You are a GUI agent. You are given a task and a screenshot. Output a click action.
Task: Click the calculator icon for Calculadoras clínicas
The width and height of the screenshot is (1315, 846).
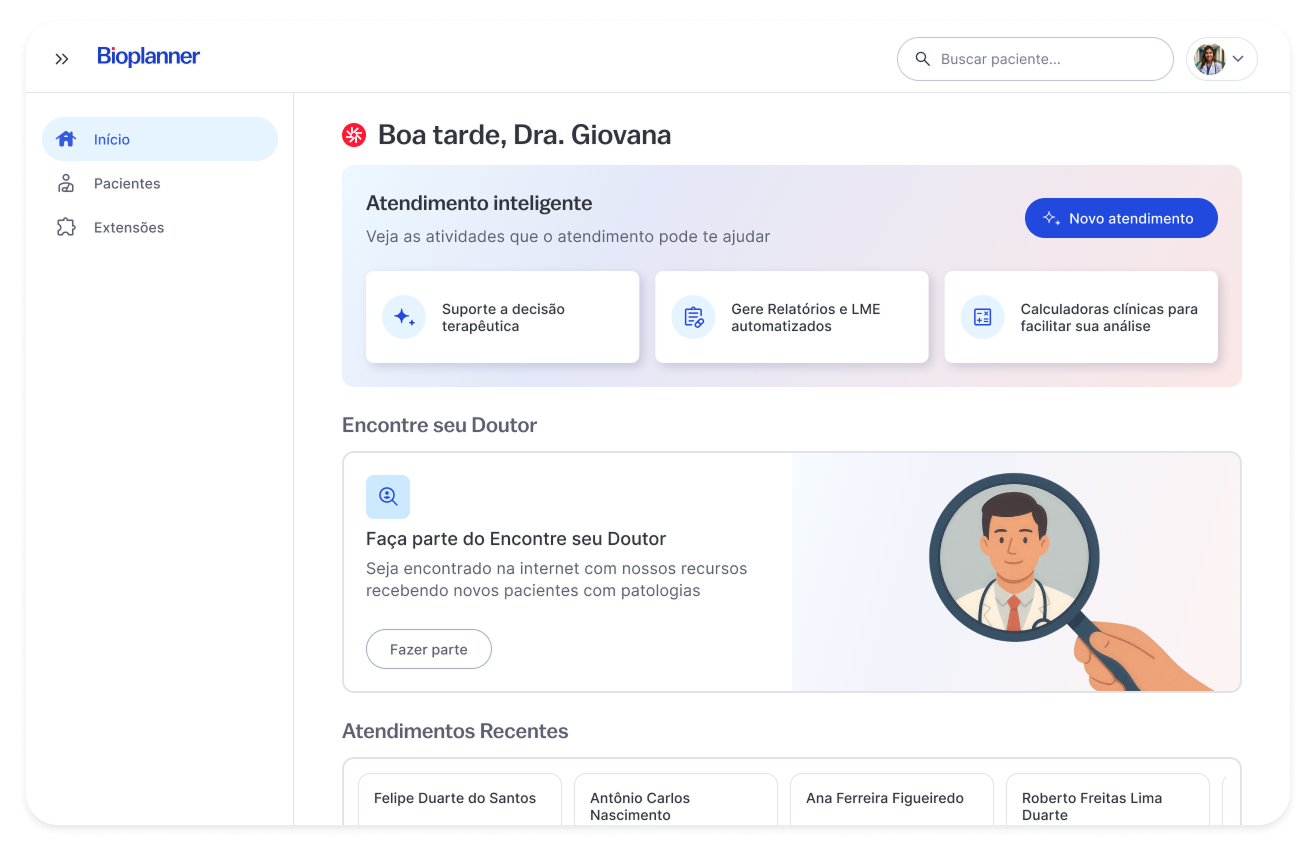(x=982, y=317)
